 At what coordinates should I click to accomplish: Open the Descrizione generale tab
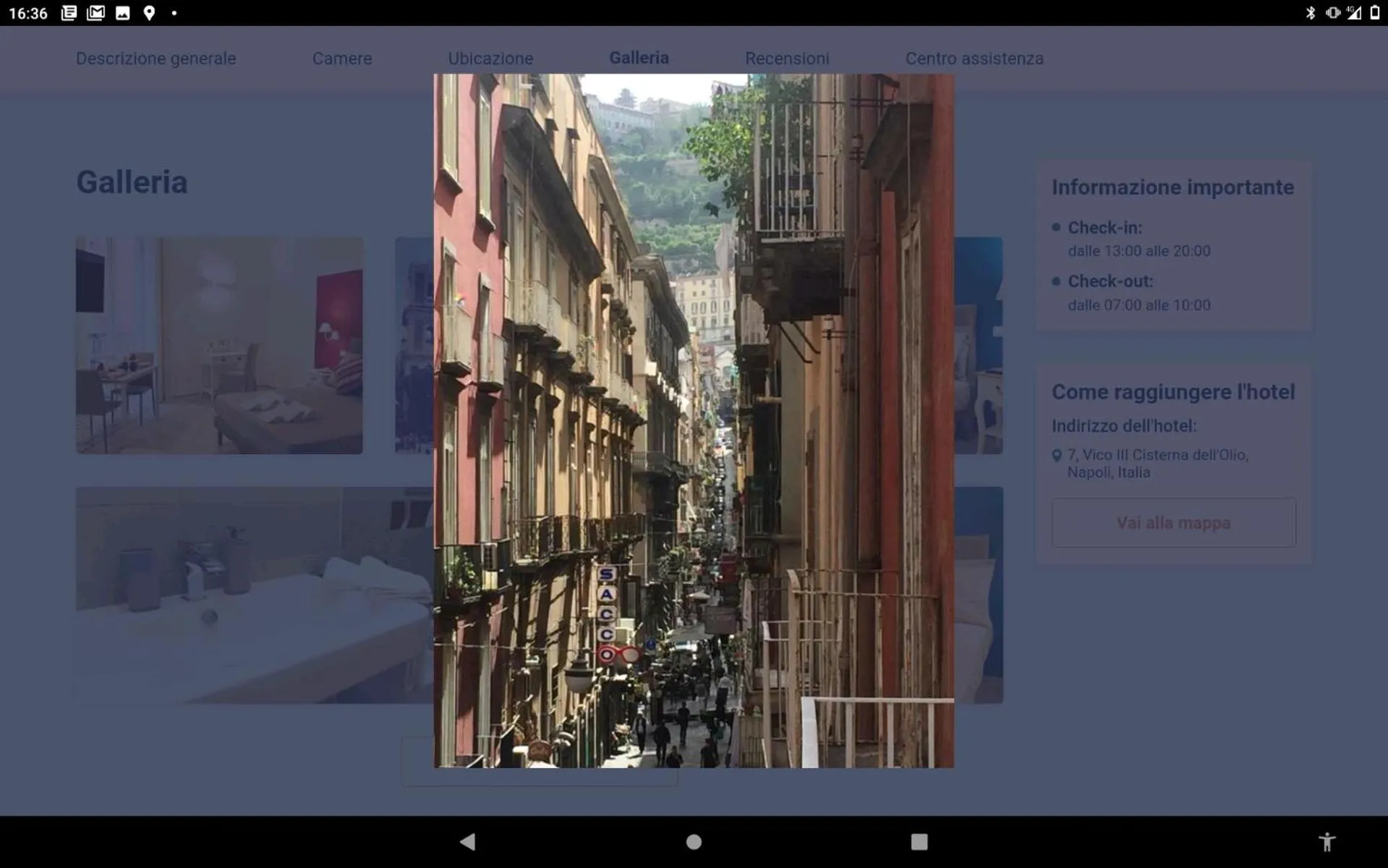pyautogui.click(x=156, y=59)
